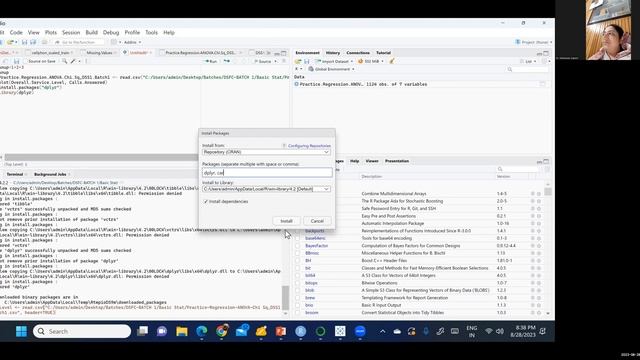Check the BBmisc package checkbox
Screen dimensions: 640x360
coord(297,253)
